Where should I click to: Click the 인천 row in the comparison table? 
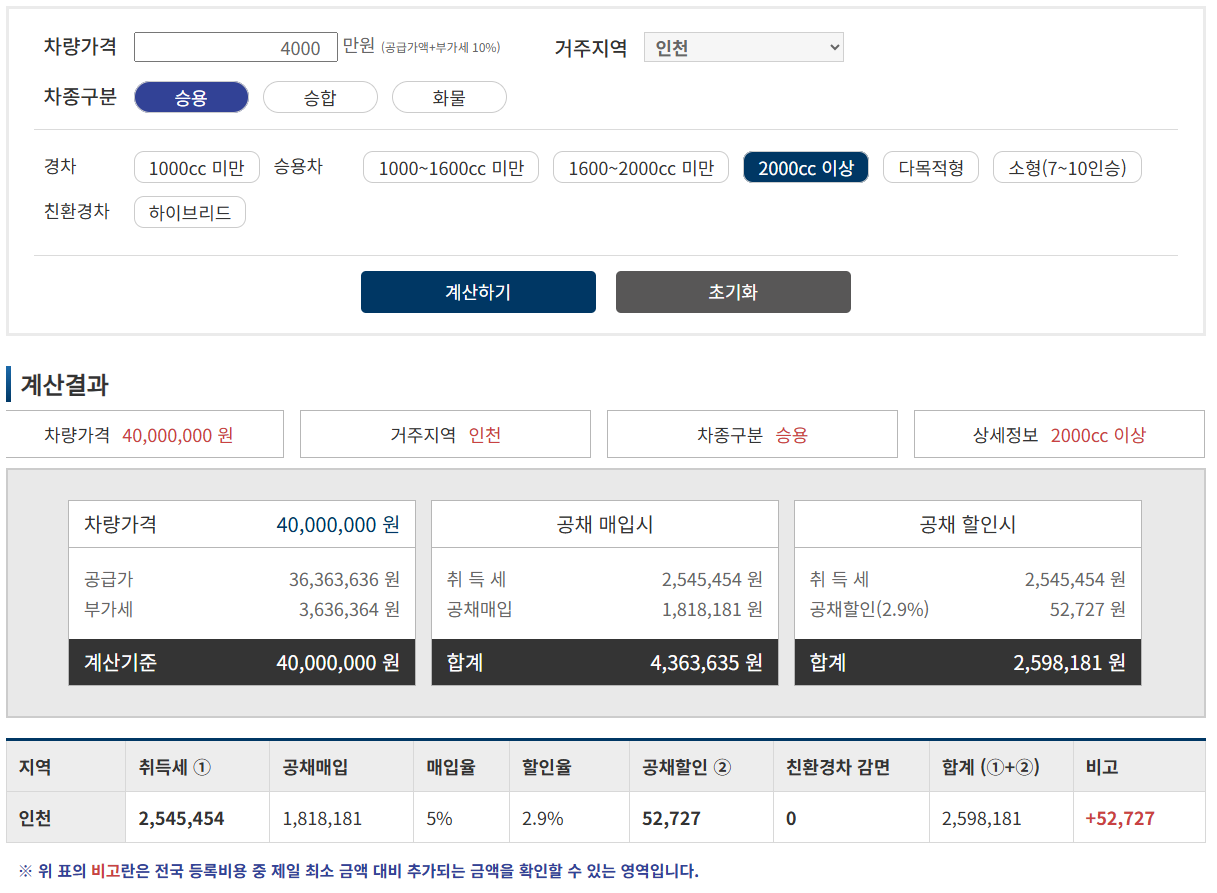64,817
